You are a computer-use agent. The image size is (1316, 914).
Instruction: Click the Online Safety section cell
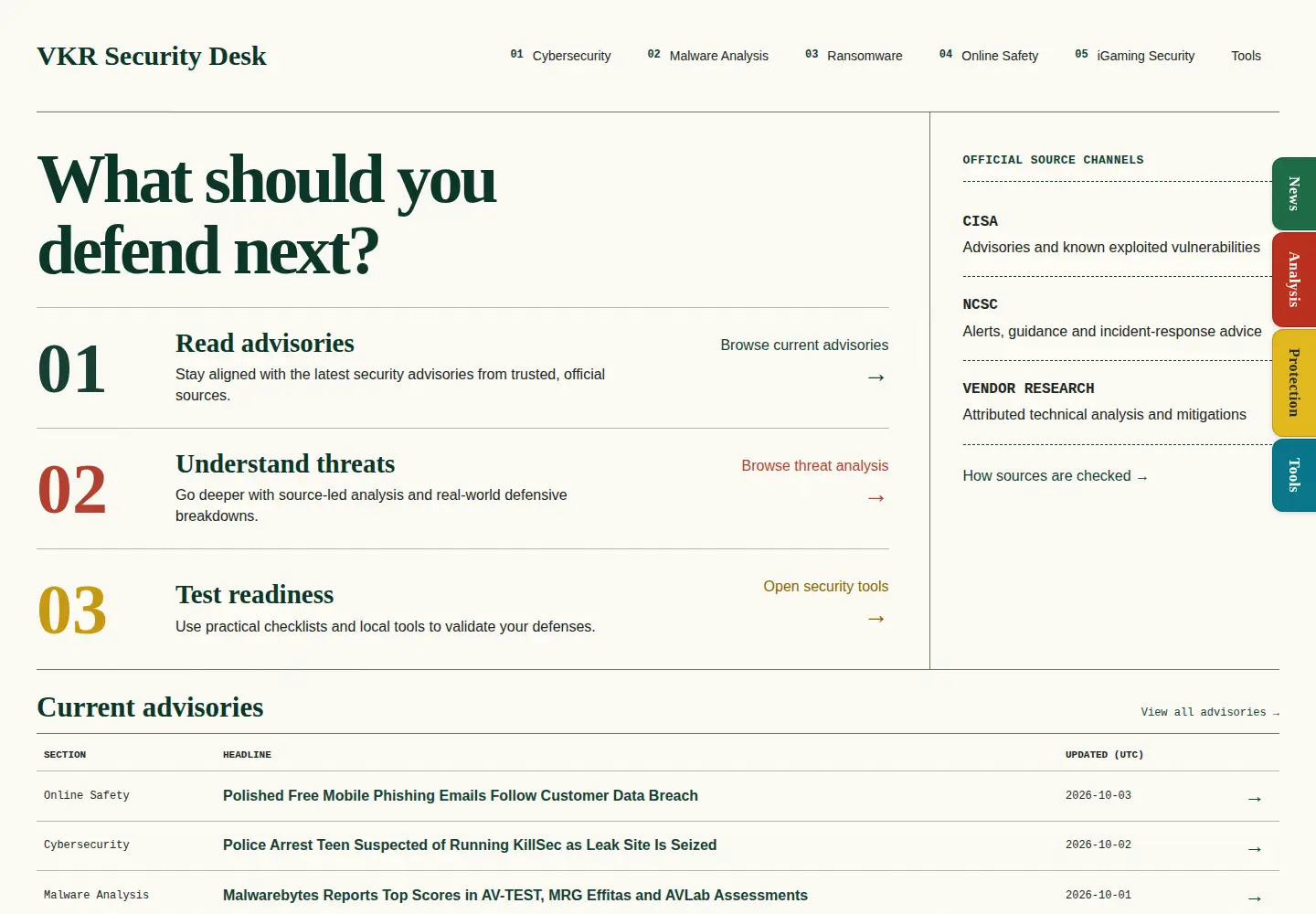(x=87, y=796)
